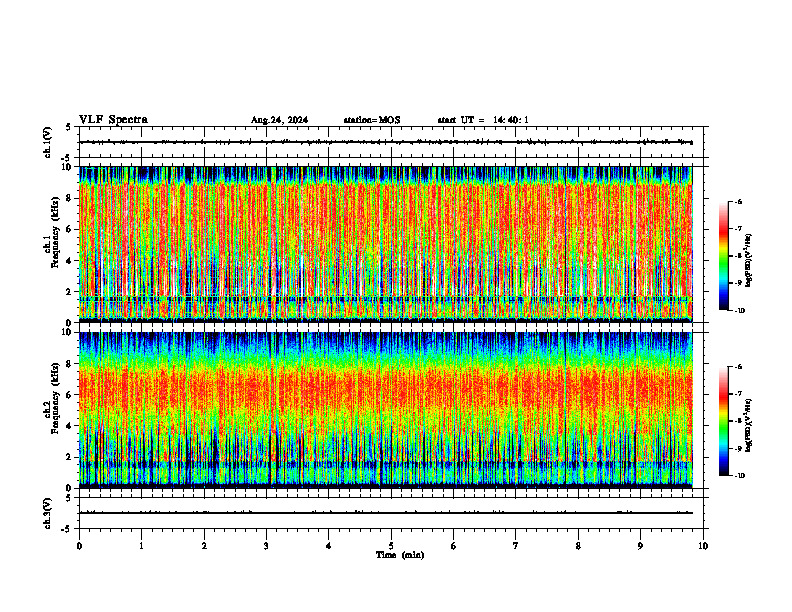Click the time axis tick label "5"

(x=391, y=546)
